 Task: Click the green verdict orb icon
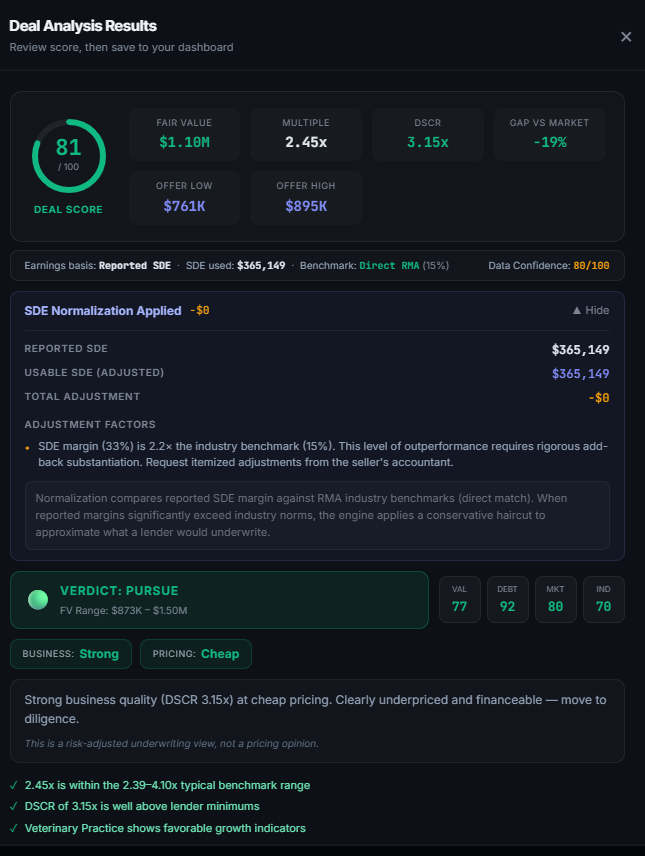point(38,599)
